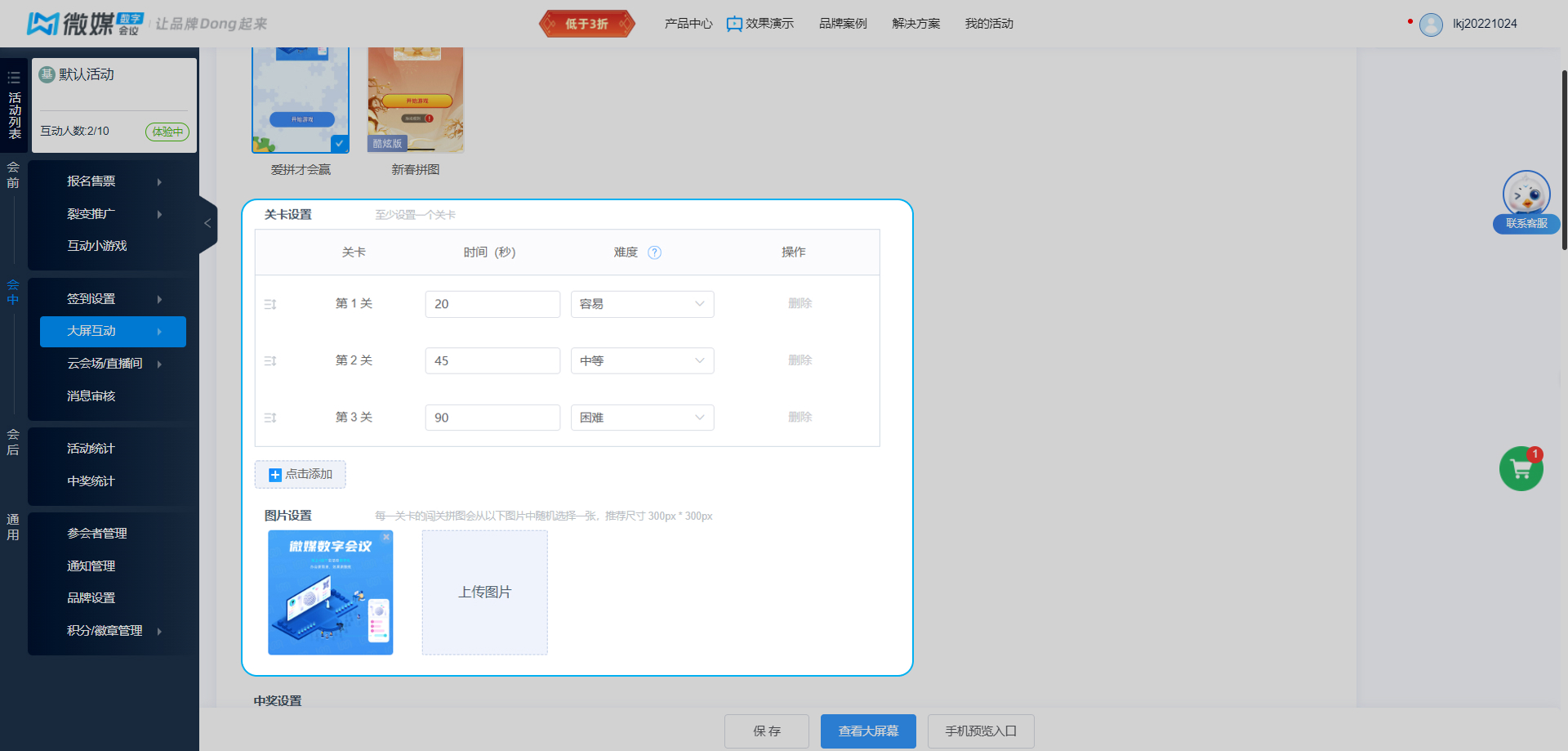
Task: Select the 新春拼图 template thumbnail
Action: 416,100
